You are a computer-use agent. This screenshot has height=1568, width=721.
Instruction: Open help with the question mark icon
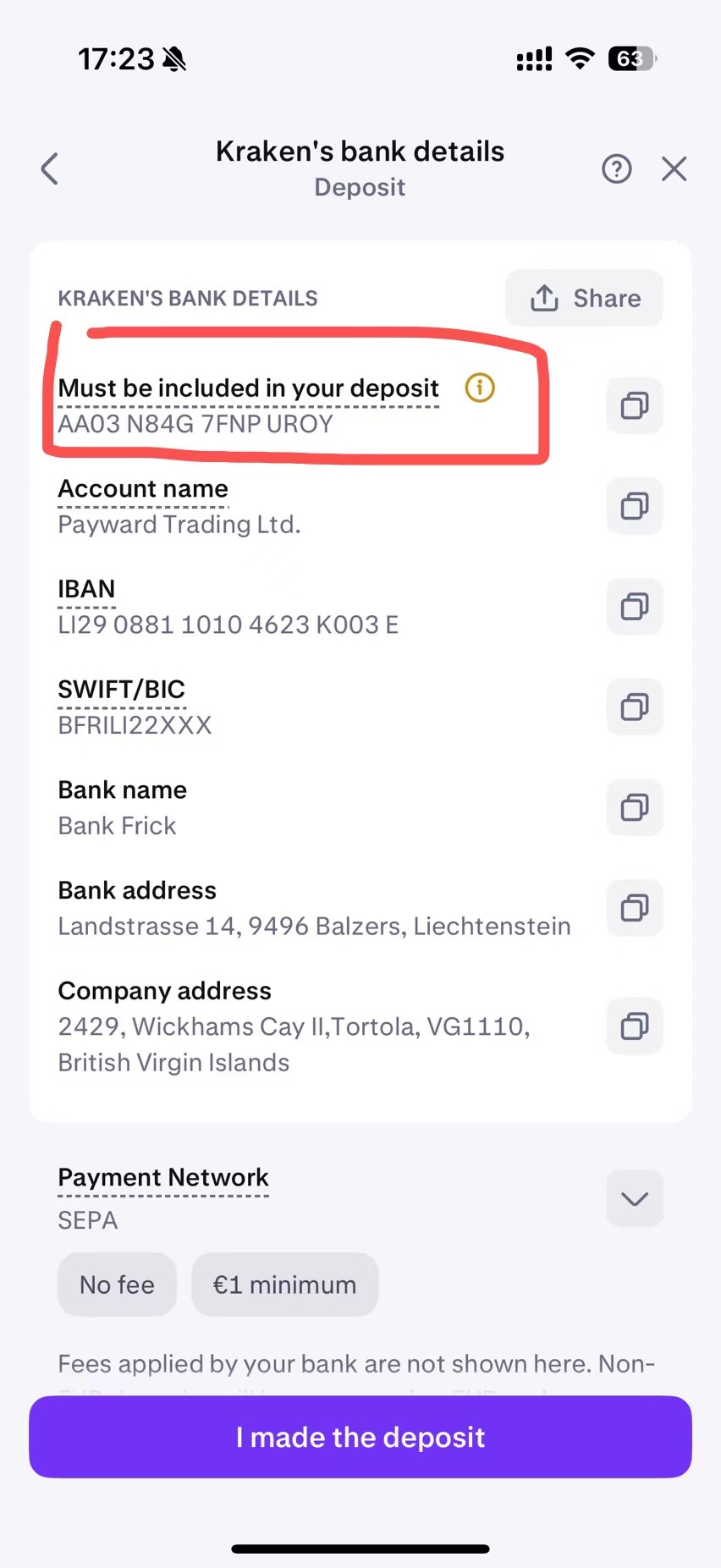[617, 169]
